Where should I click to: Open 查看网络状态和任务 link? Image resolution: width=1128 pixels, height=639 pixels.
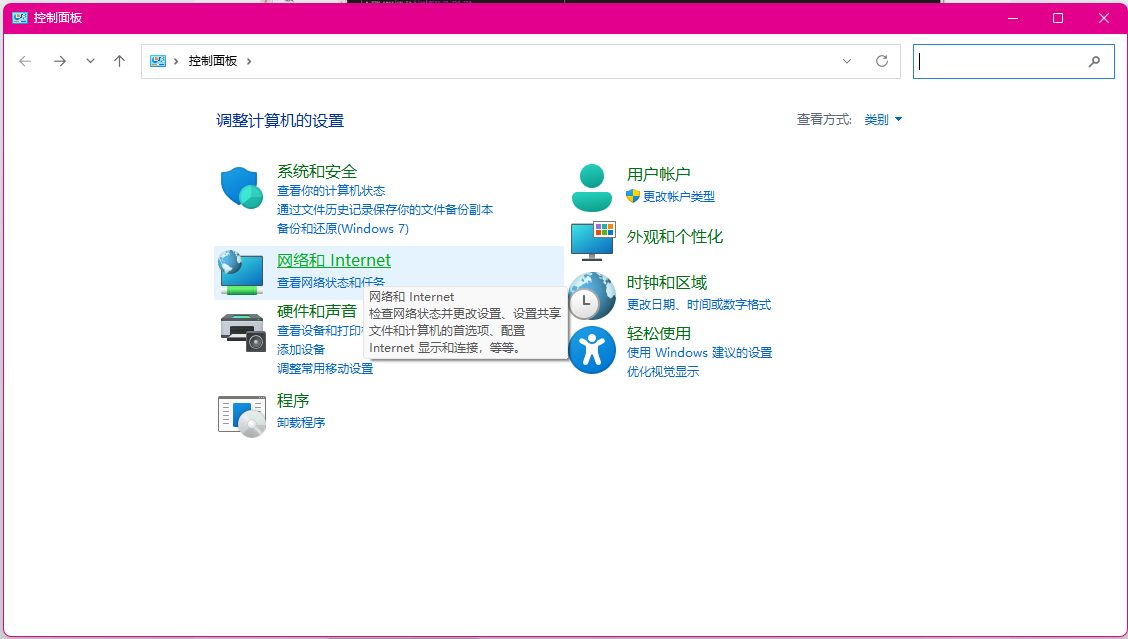tap(331, 282)
